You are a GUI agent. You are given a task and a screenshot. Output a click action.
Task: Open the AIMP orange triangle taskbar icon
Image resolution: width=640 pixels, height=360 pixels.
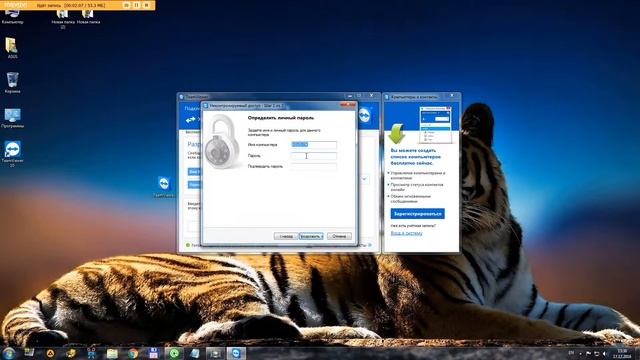coord(50,353)
